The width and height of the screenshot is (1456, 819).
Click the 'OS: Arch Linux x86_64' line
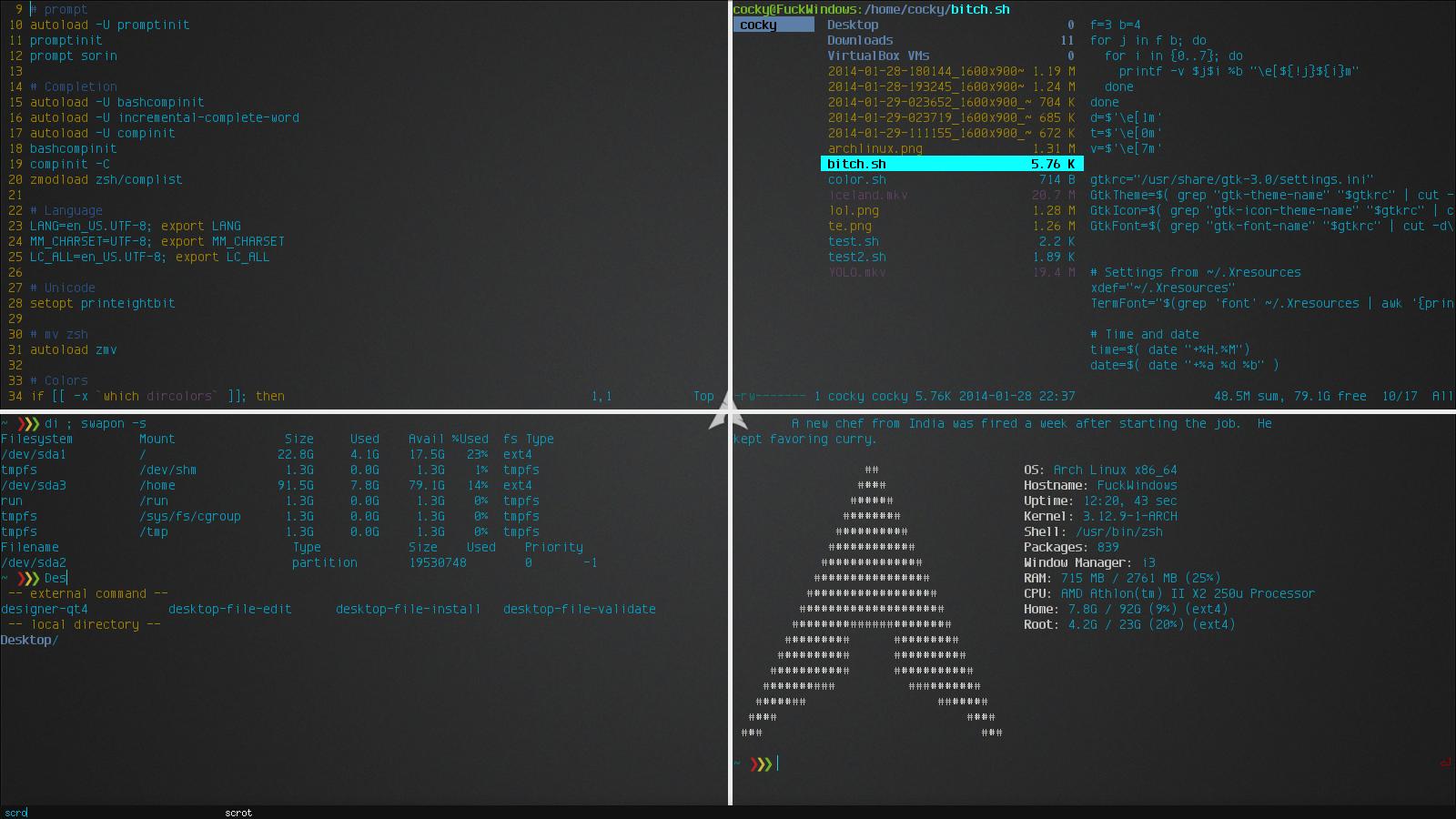pos(1100,470)
